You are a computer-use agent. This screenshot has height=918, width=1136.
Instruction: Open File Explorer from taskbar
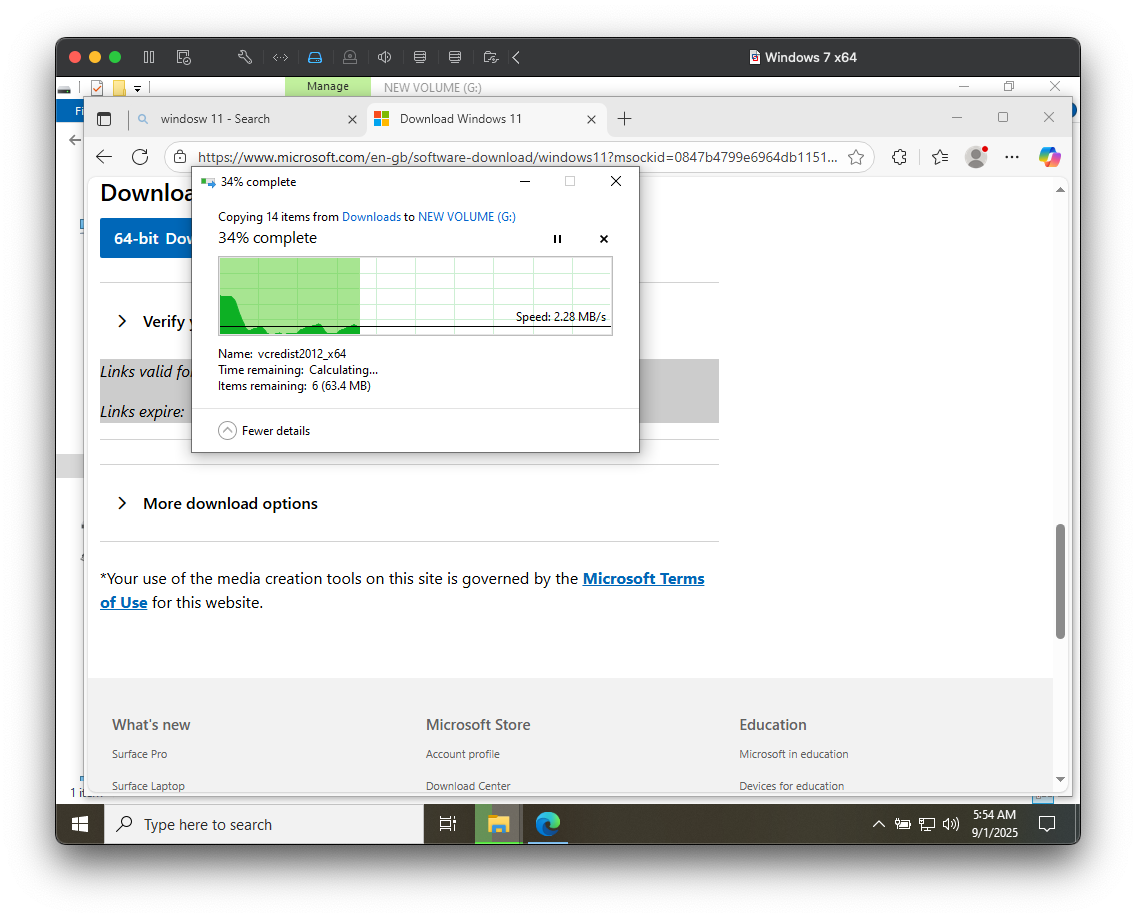click(x=498, y=824)
